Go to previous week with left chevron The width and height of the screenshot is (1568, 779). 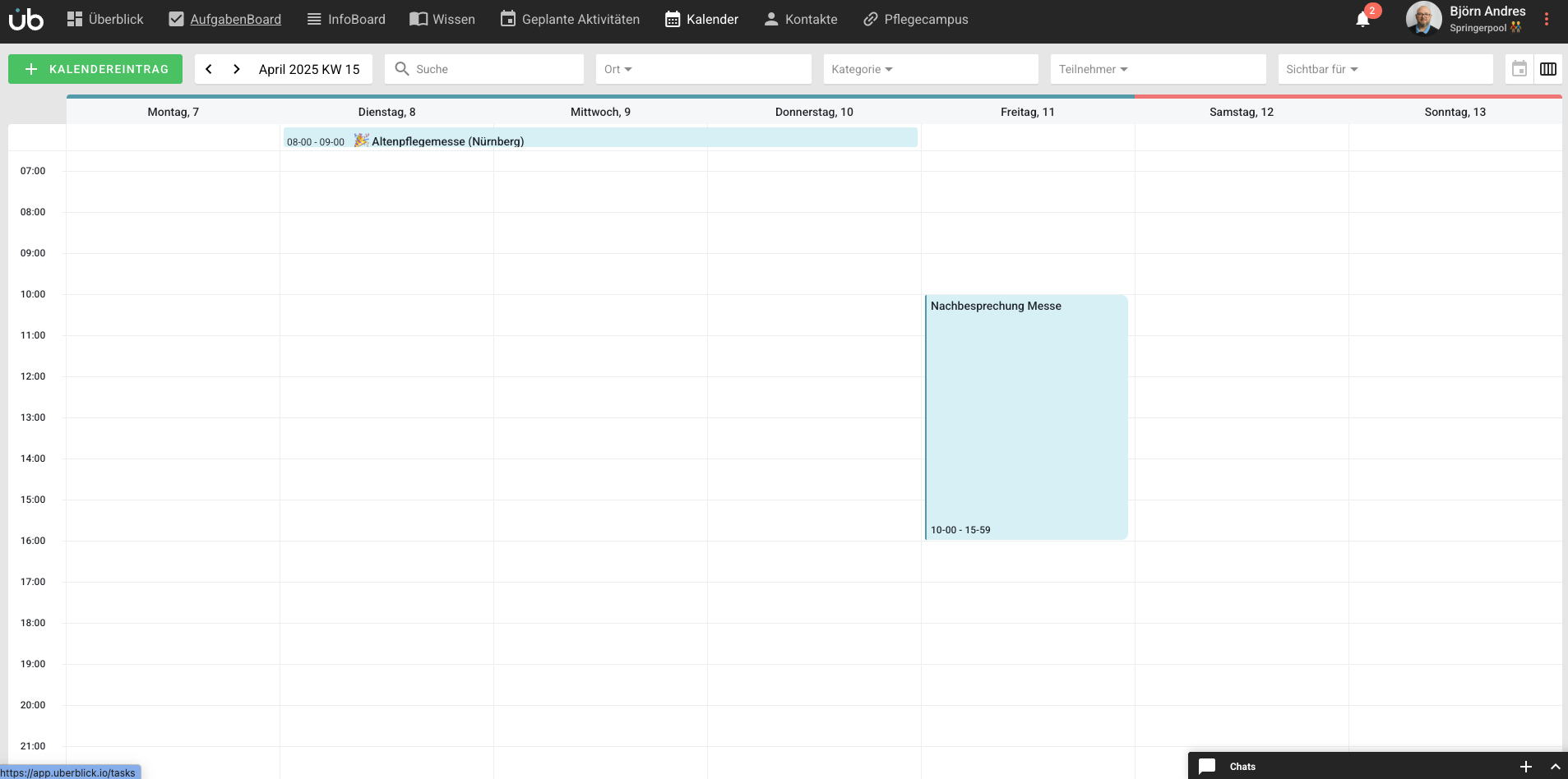(209, 69)
